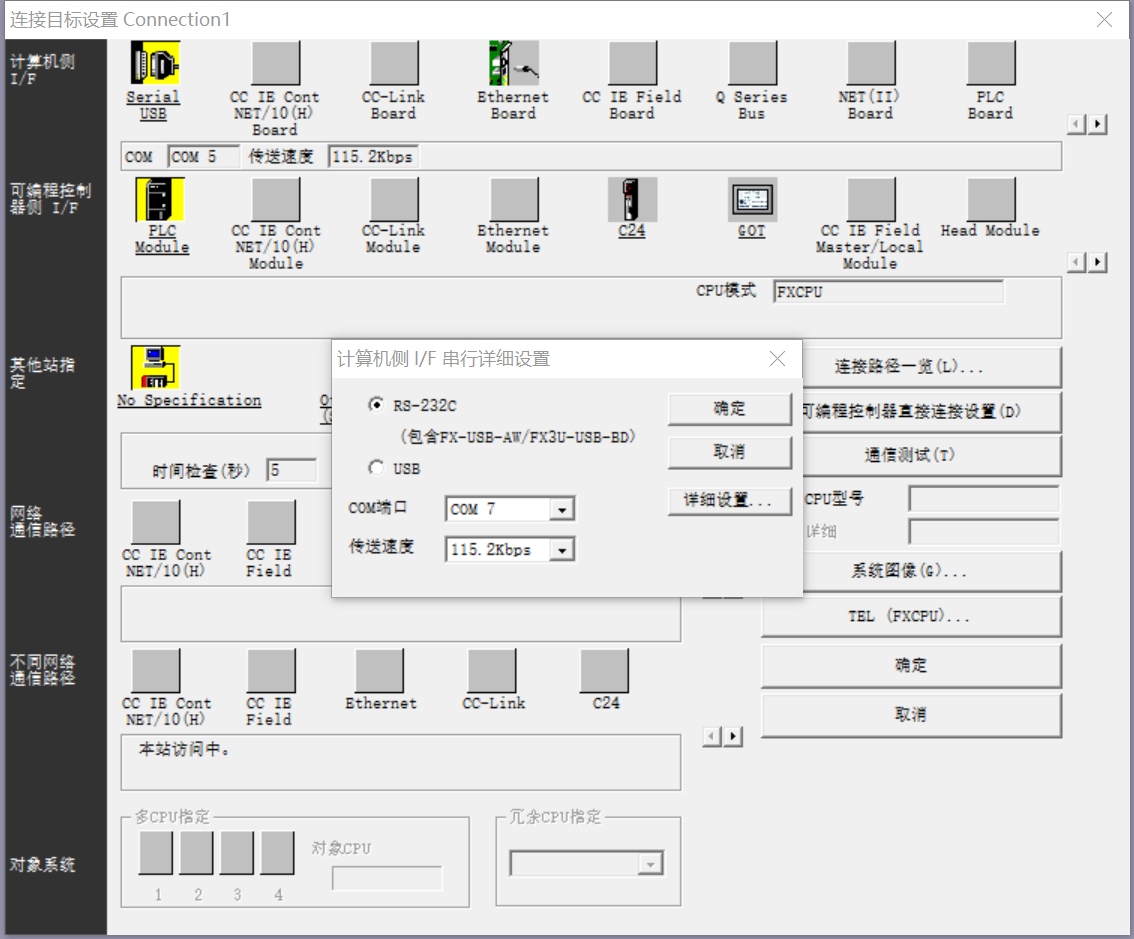The width and height of the screenshot is (1134, 939).
Task: Expand the 传送速度 dropdown showing 115.2Kbps
Action: 562,550
